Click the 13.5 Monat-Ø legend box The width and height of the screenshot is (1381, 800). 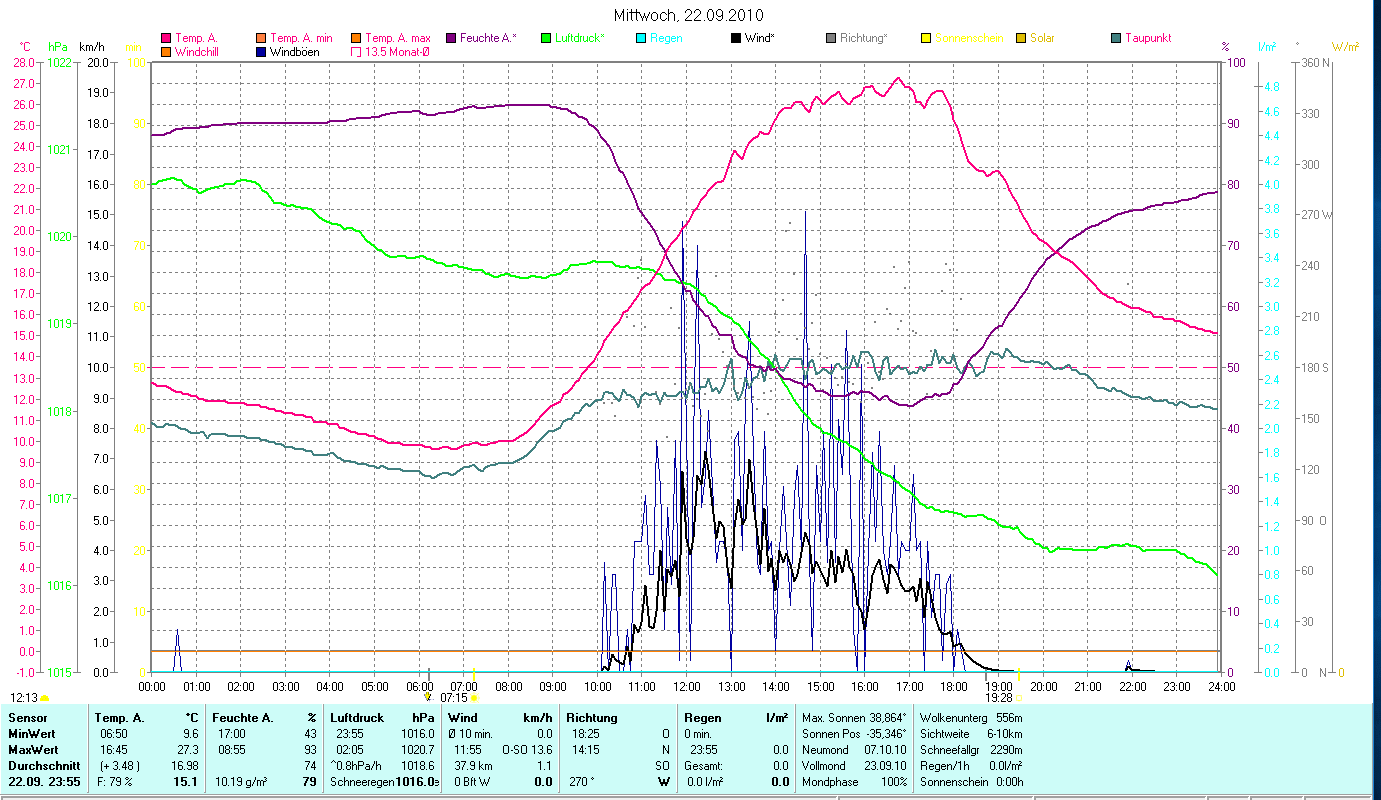click(355, 52)
